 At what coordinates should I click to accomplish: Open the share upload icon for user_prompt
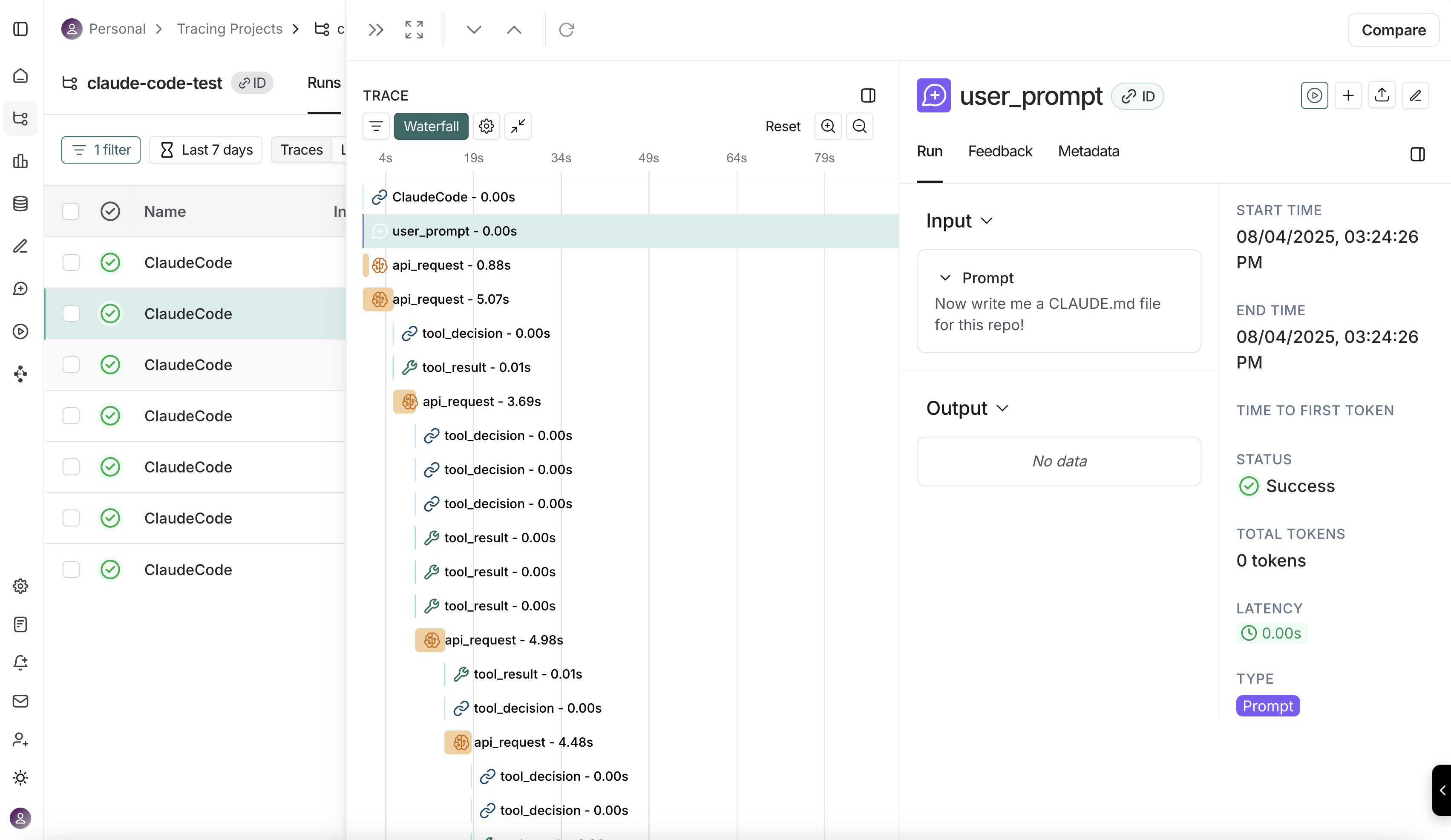[1381, 95]
